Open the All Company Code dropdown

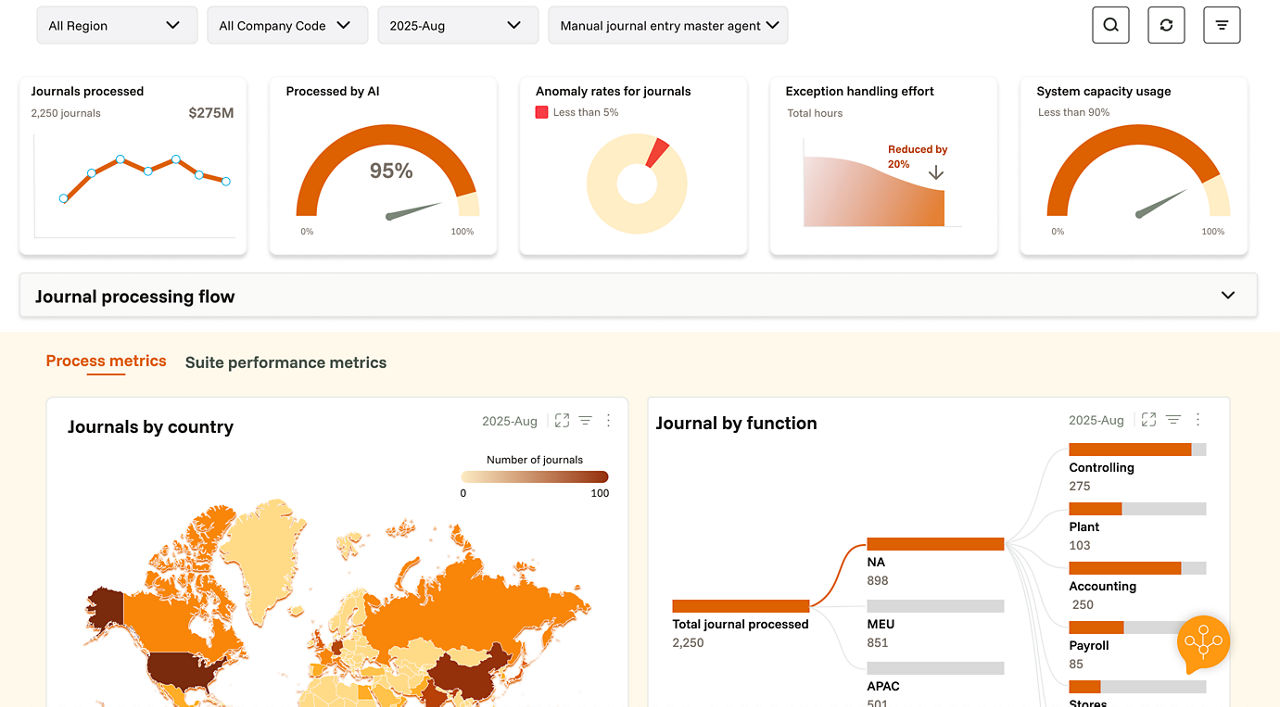click(x=287, y=26)
